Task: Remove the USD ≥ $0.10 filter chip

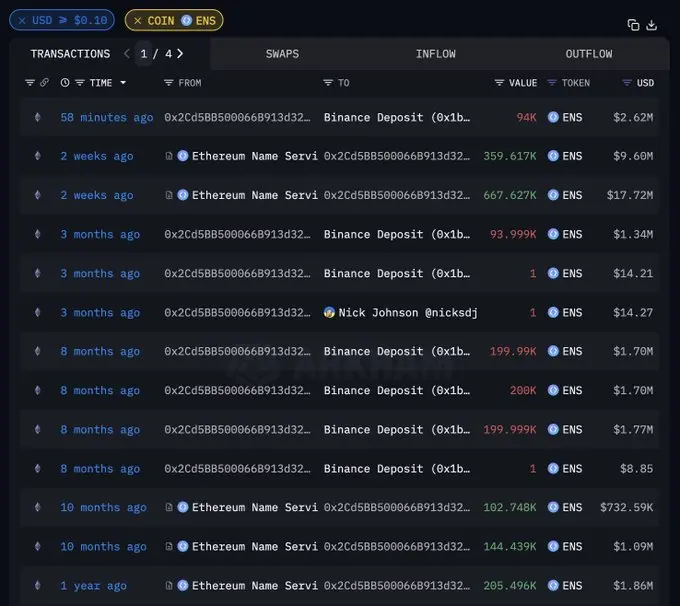Action: tap(23, 20)
